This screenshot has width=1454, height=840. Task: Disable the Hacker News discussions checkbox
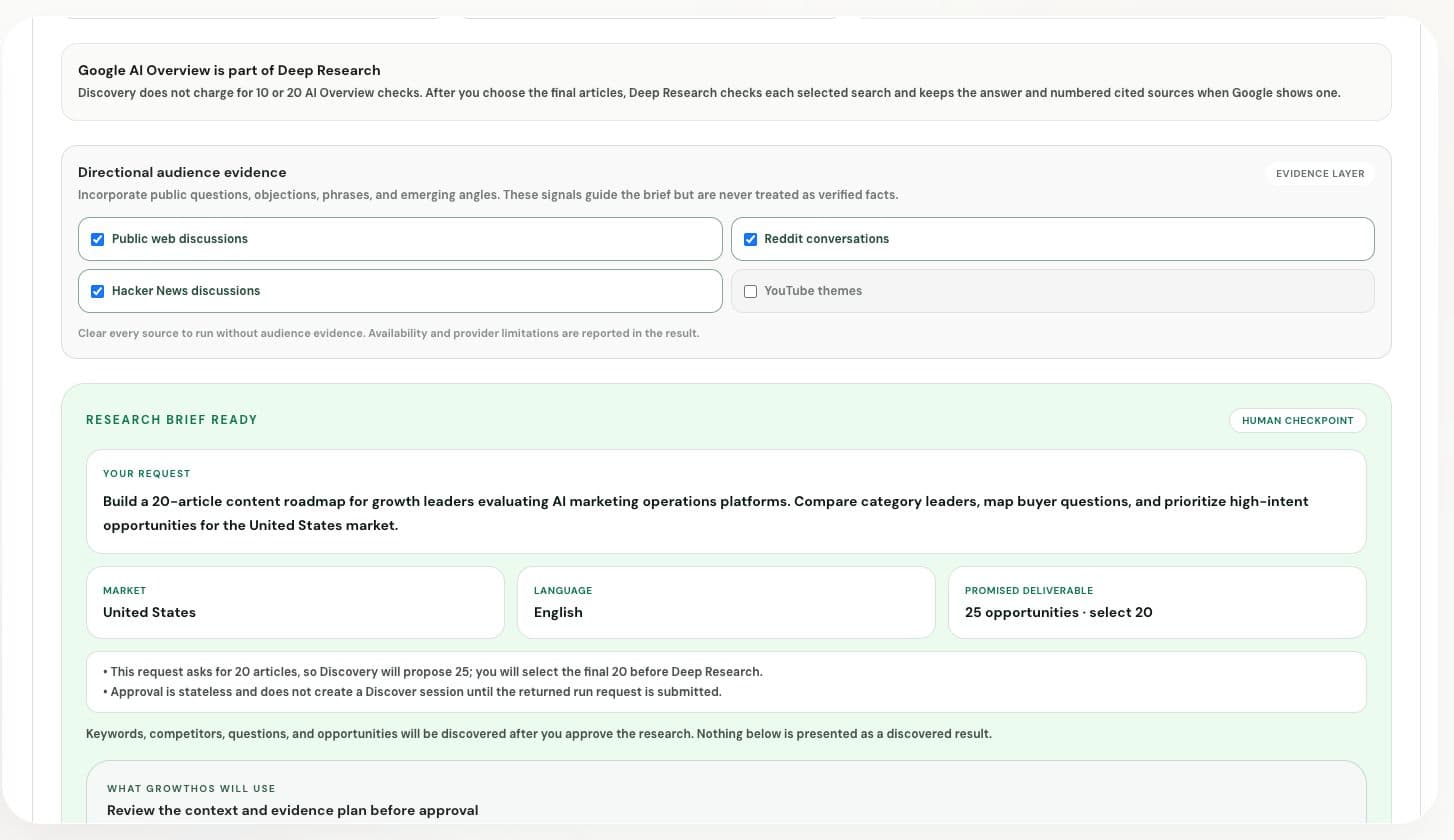97,291
